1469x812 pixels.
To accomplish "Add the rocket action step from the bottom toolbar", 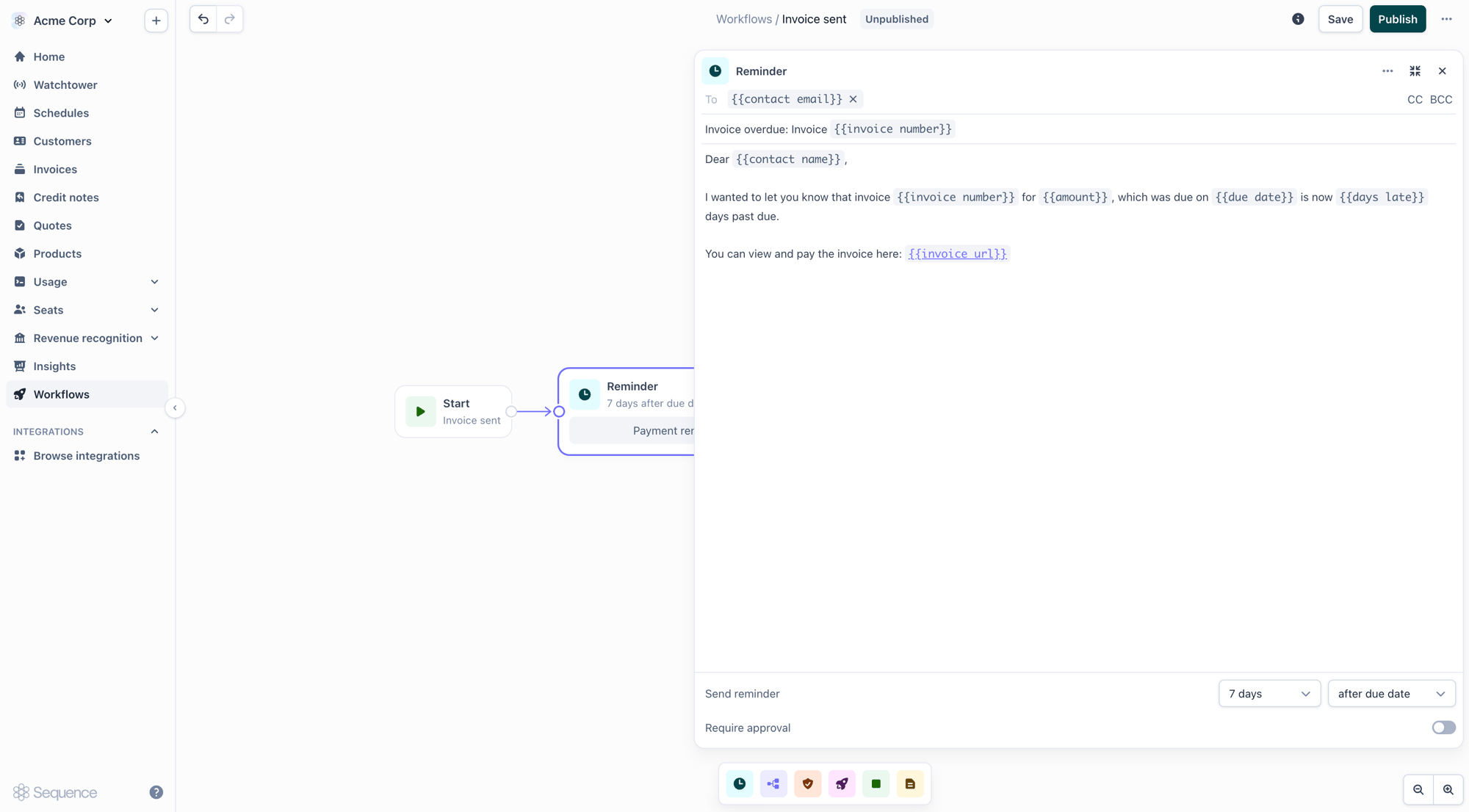I will coord(842,784).
